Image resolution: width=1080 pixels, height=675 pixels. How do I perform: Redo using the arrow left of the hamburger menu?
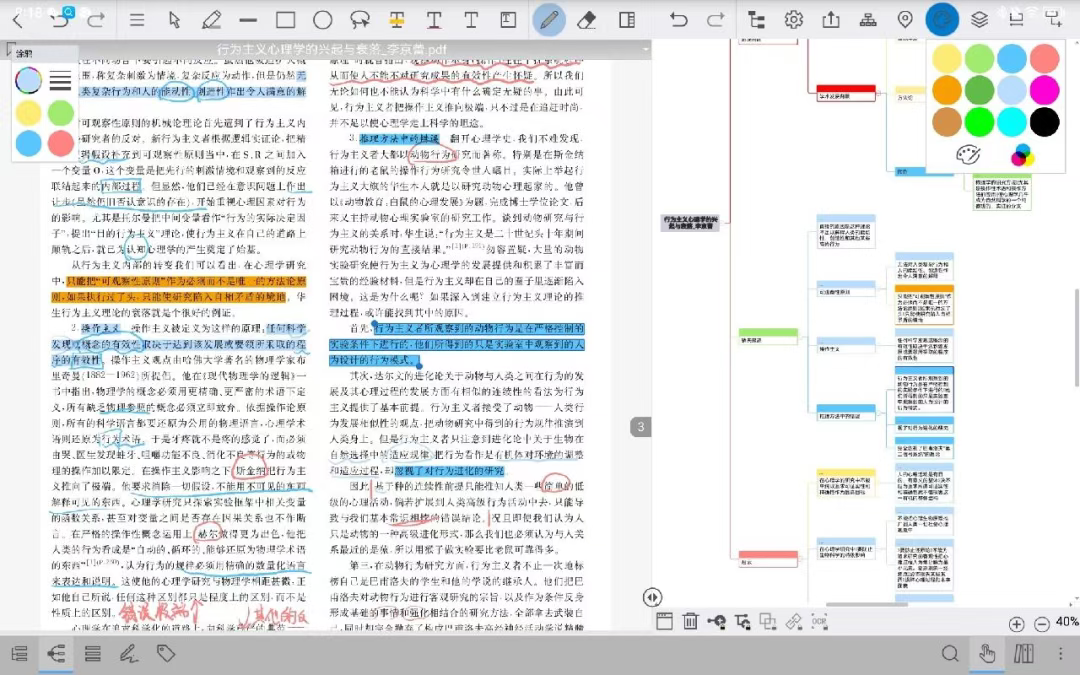click(x=96, y=21)
